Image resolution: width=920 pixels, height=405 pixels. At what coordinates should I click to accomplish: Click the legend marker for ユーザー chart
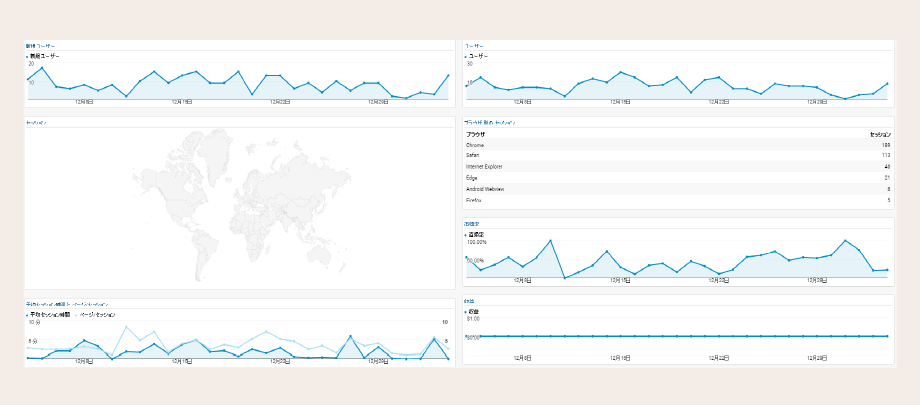point(466,56)
